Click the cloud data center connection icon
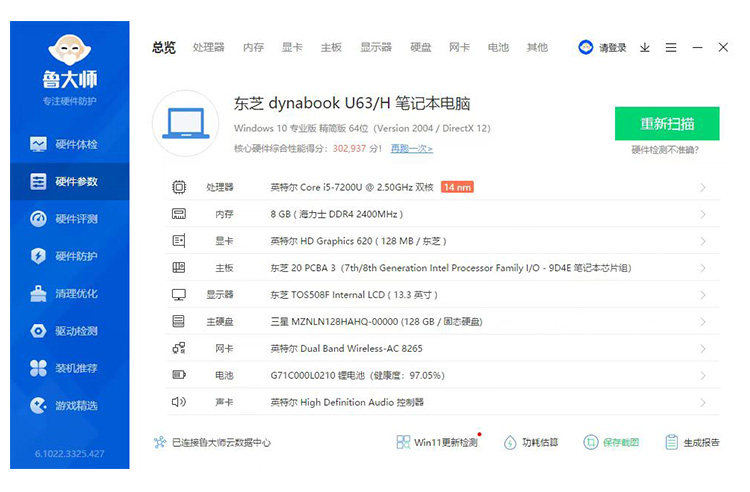Image resolution: width=750 pixels, height=492 pixels. [160, 442]
